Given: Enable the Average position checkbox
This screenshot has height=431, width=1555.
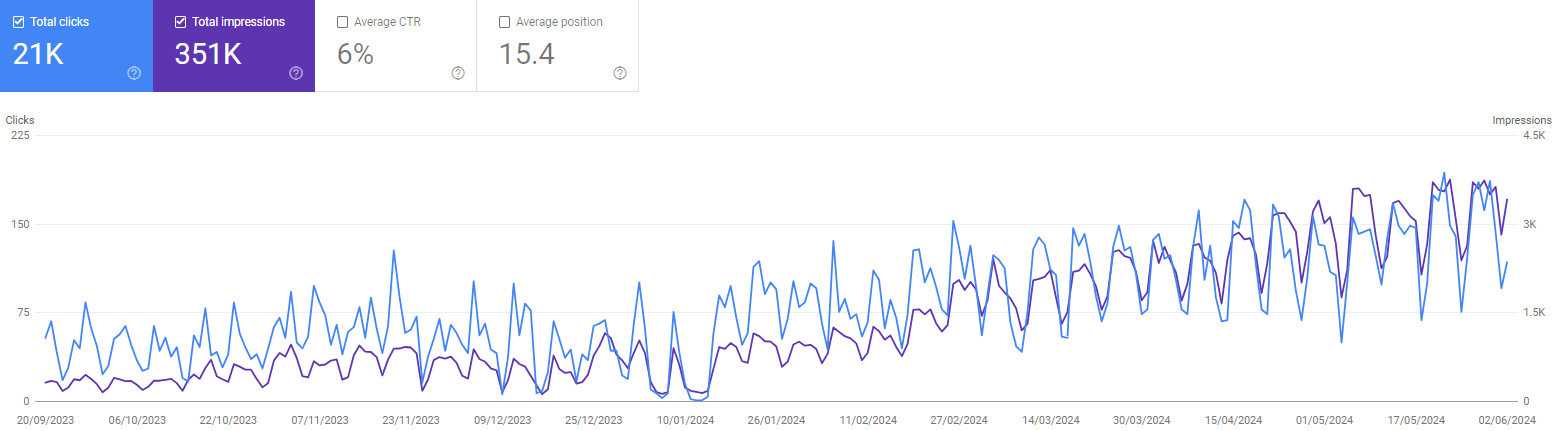Looking at the screenshot, I should click(504, 22).
